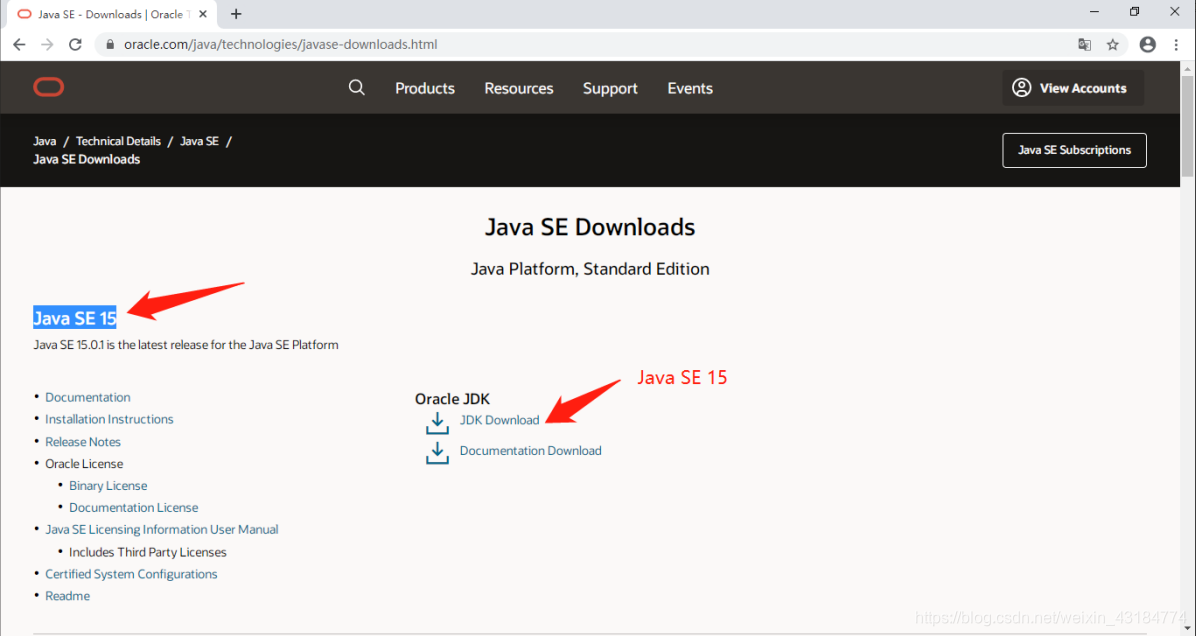
Task: Click the browser forward arrow
Action: click(x=47, y=44)
